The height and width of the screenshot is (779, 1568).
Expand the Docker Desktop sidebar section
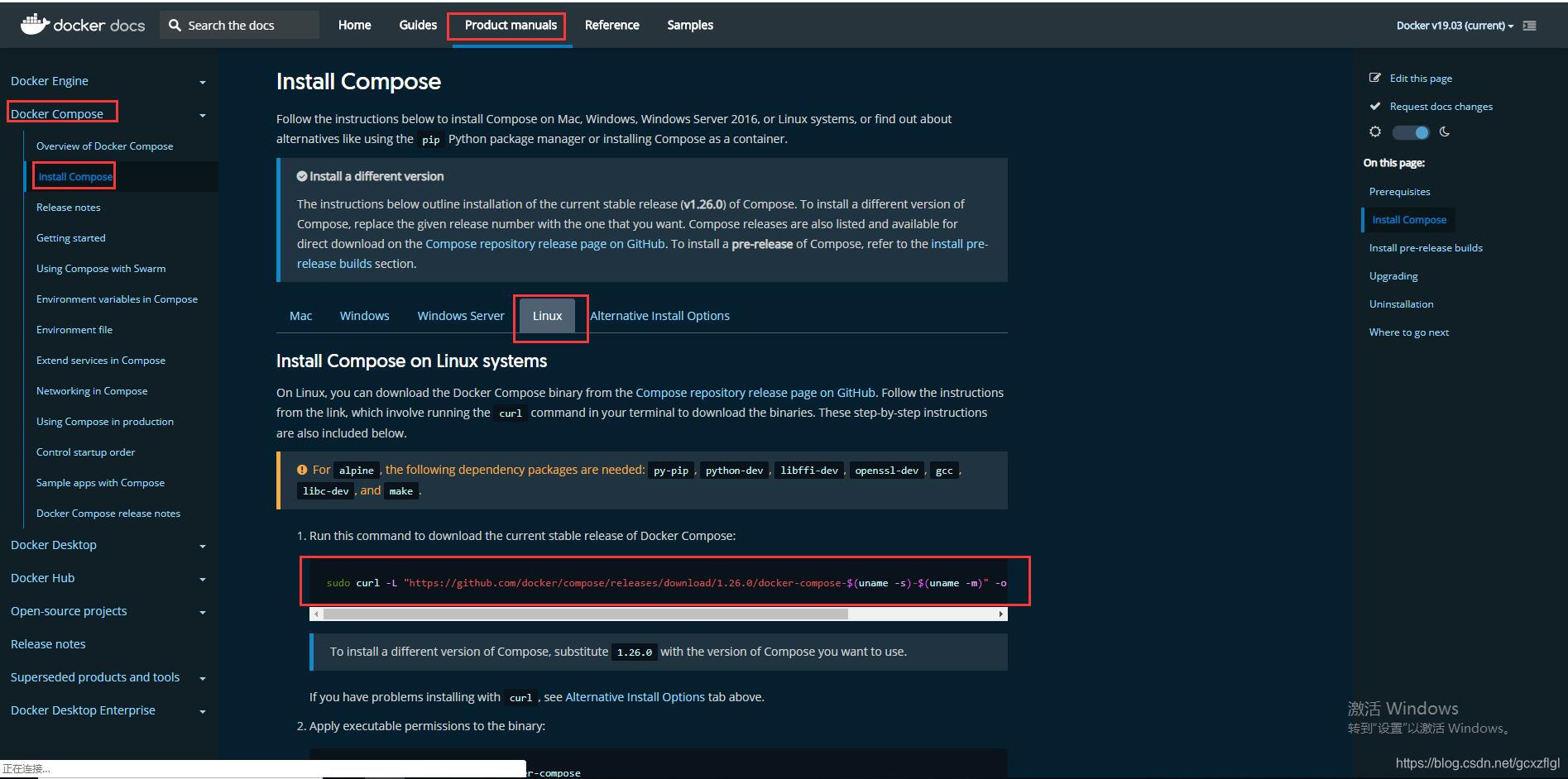pyautogui.click(x=202, y=546)
